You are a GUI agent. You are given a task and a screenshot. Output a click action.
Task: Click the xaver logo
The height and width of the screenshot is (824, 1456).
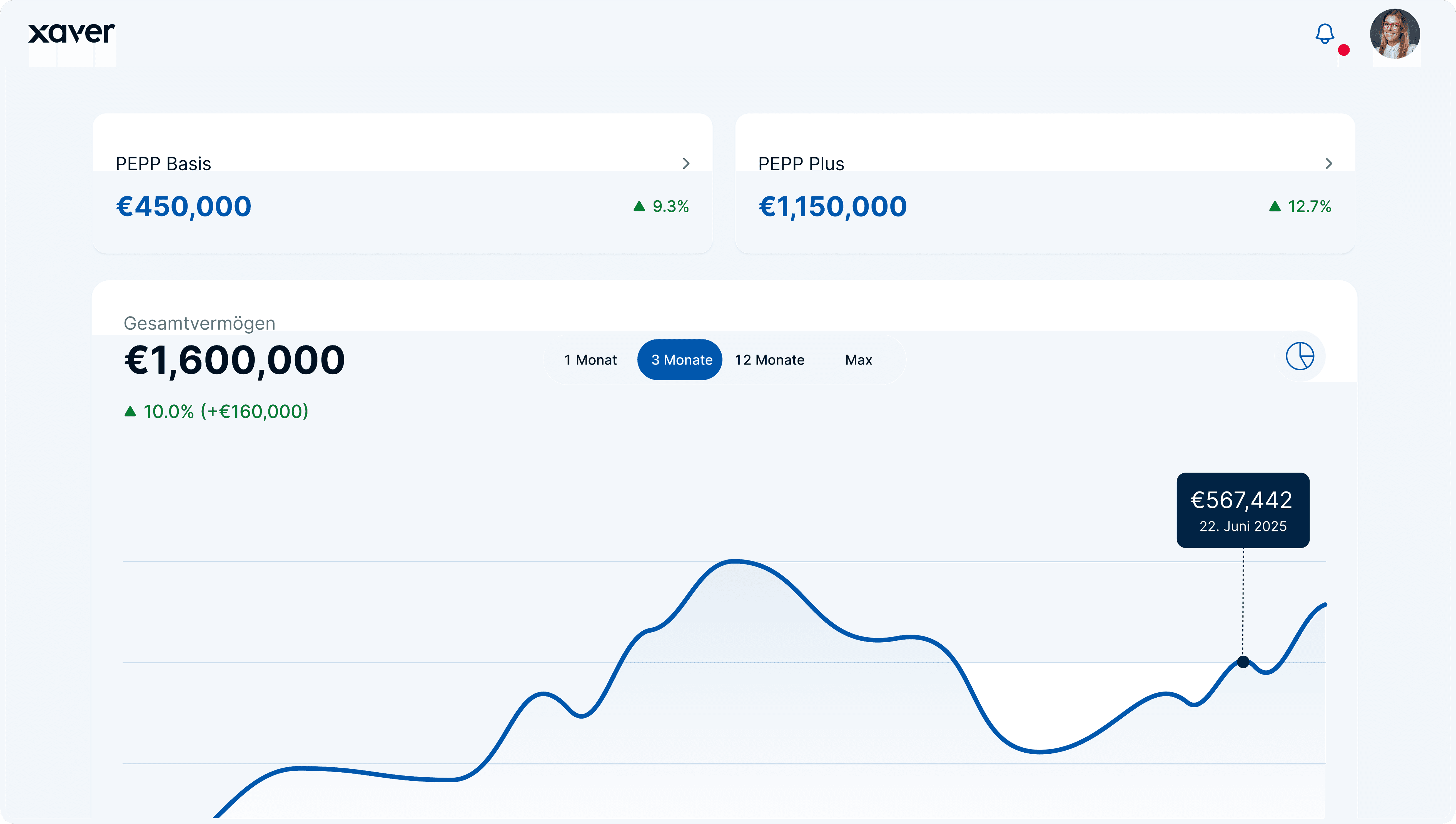72,33
